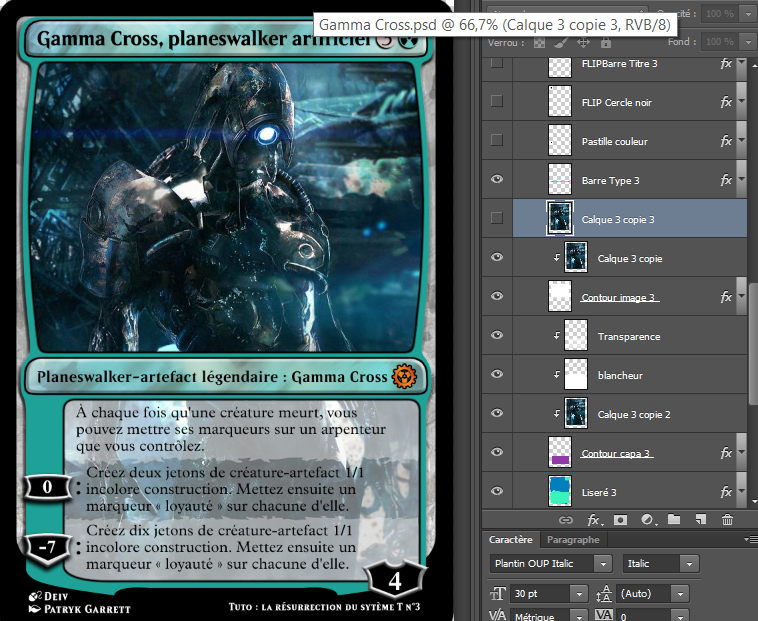Lock image pixels brush icon
This screenshot has width=758, height=621.
coord(561,43)
